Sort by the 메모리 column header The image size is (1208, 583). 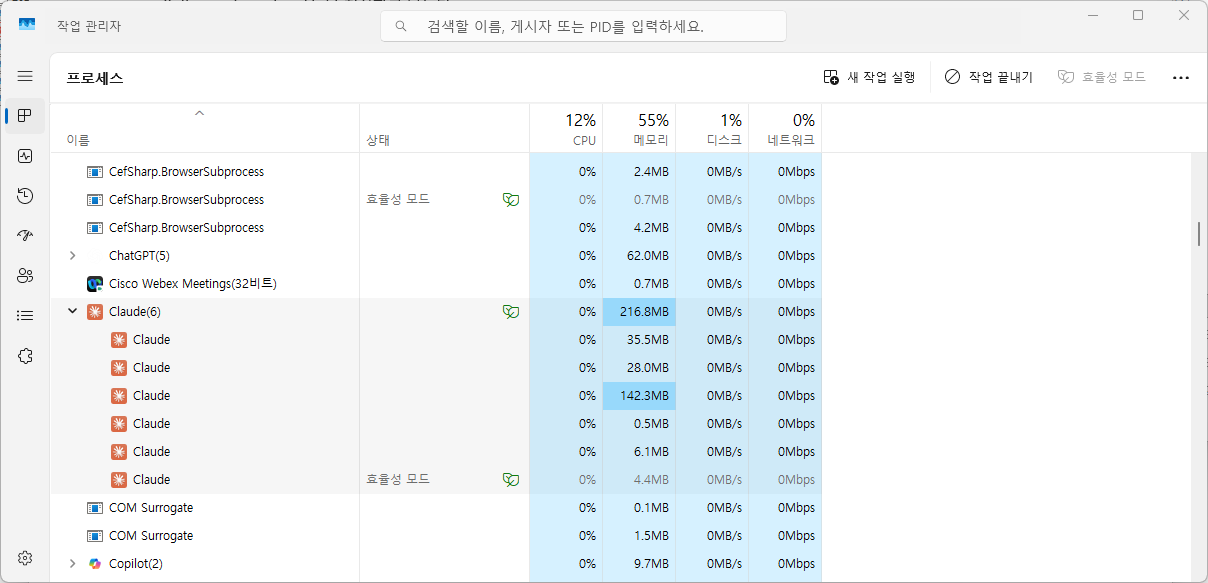pyautogui.click(x=639, y=129)
